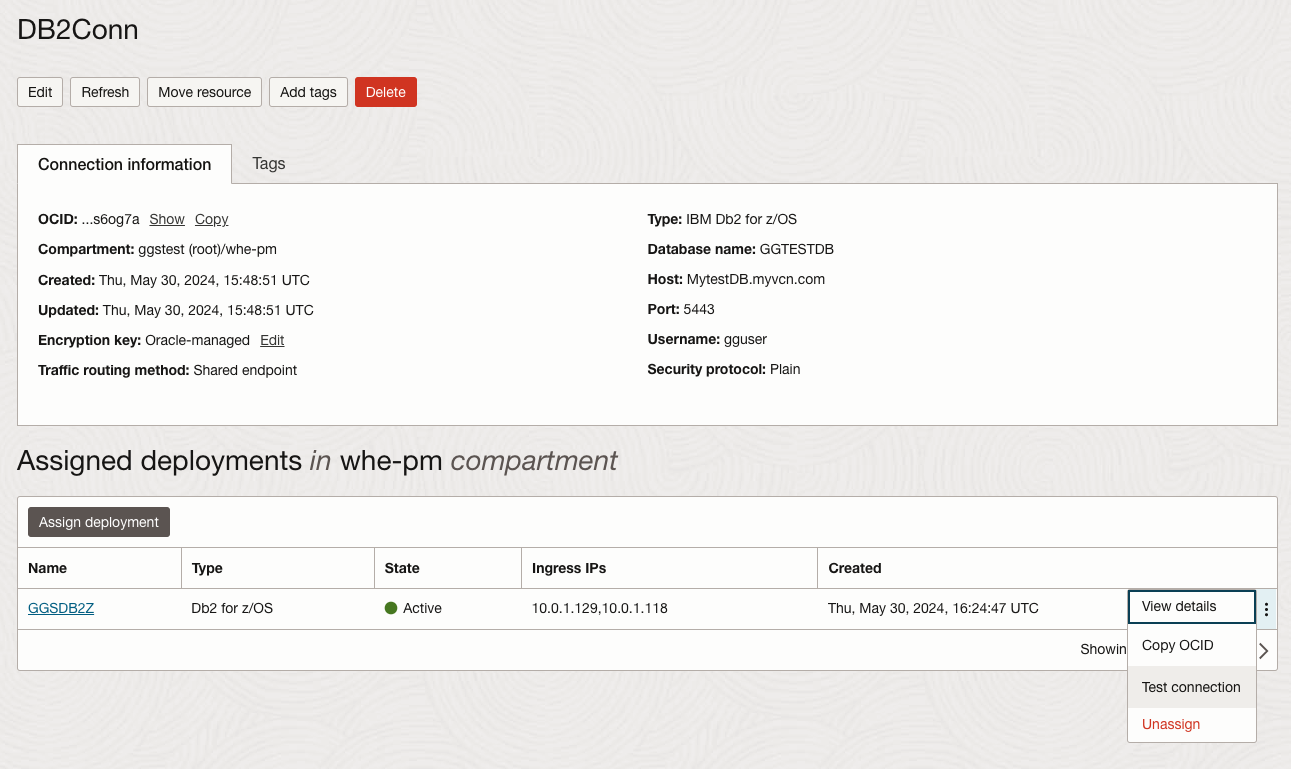Open the GGSDB2Z deployment link
The width and height of the screenshot is (1291, 769).
point(61,608)
